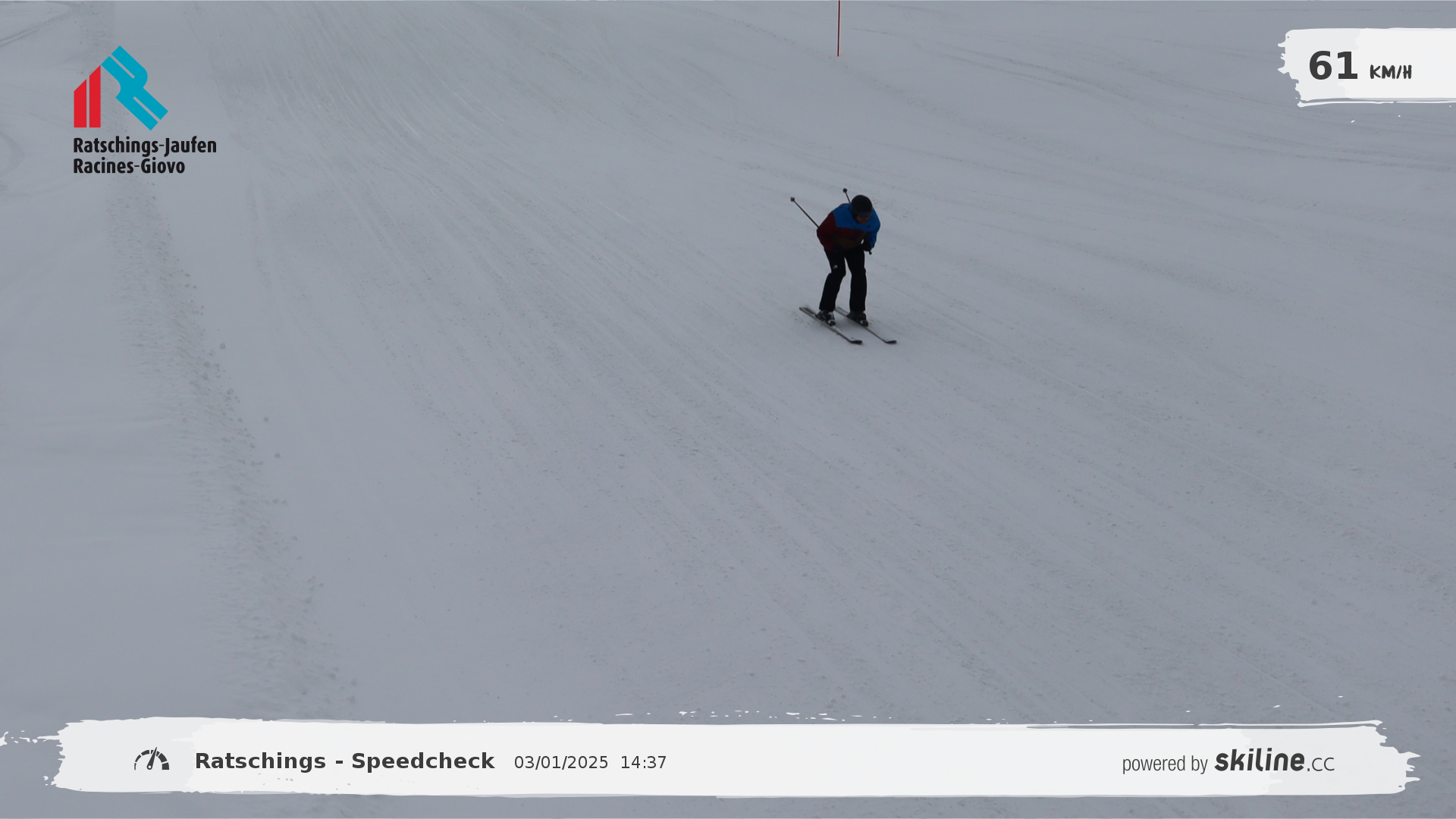Image resolution: width=1456 pixels, height=819 pixels.
Task: Click the Racines-Giovo logo text
Action: click(129, 166)
